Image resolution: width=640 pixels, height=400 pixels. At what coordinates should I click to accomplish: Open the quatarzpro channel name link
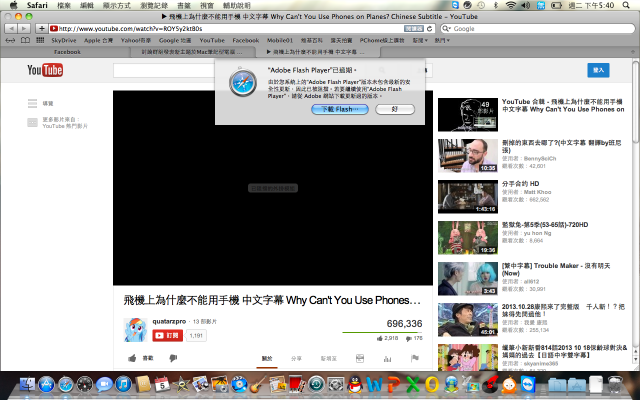169,321
